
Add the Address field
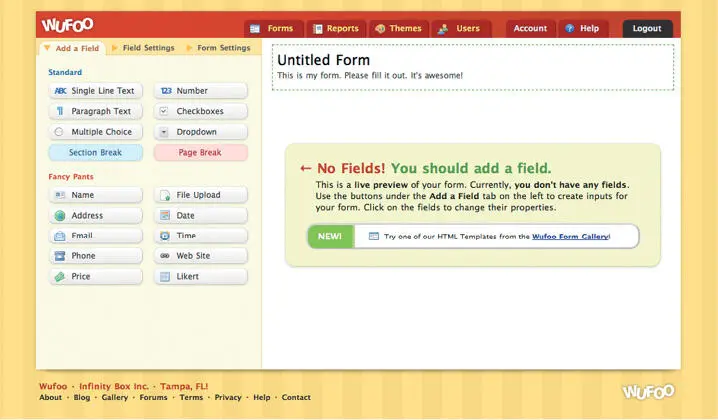[96, 216]
